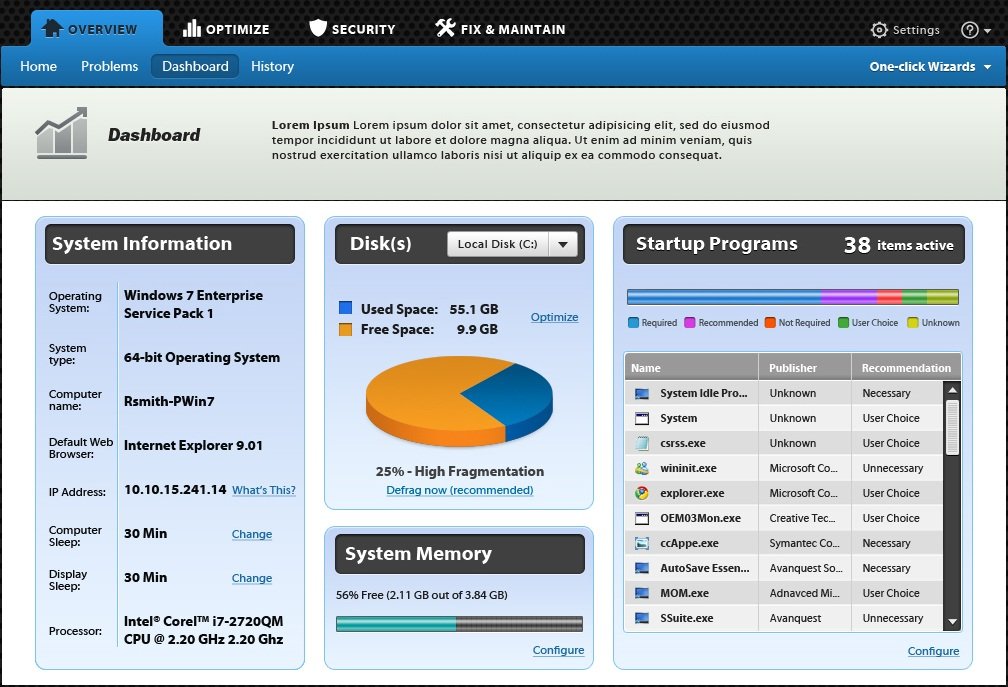Click the System Idle Pro... row icon
Screen dimensions: 1008x687
(x=642, y=393)
